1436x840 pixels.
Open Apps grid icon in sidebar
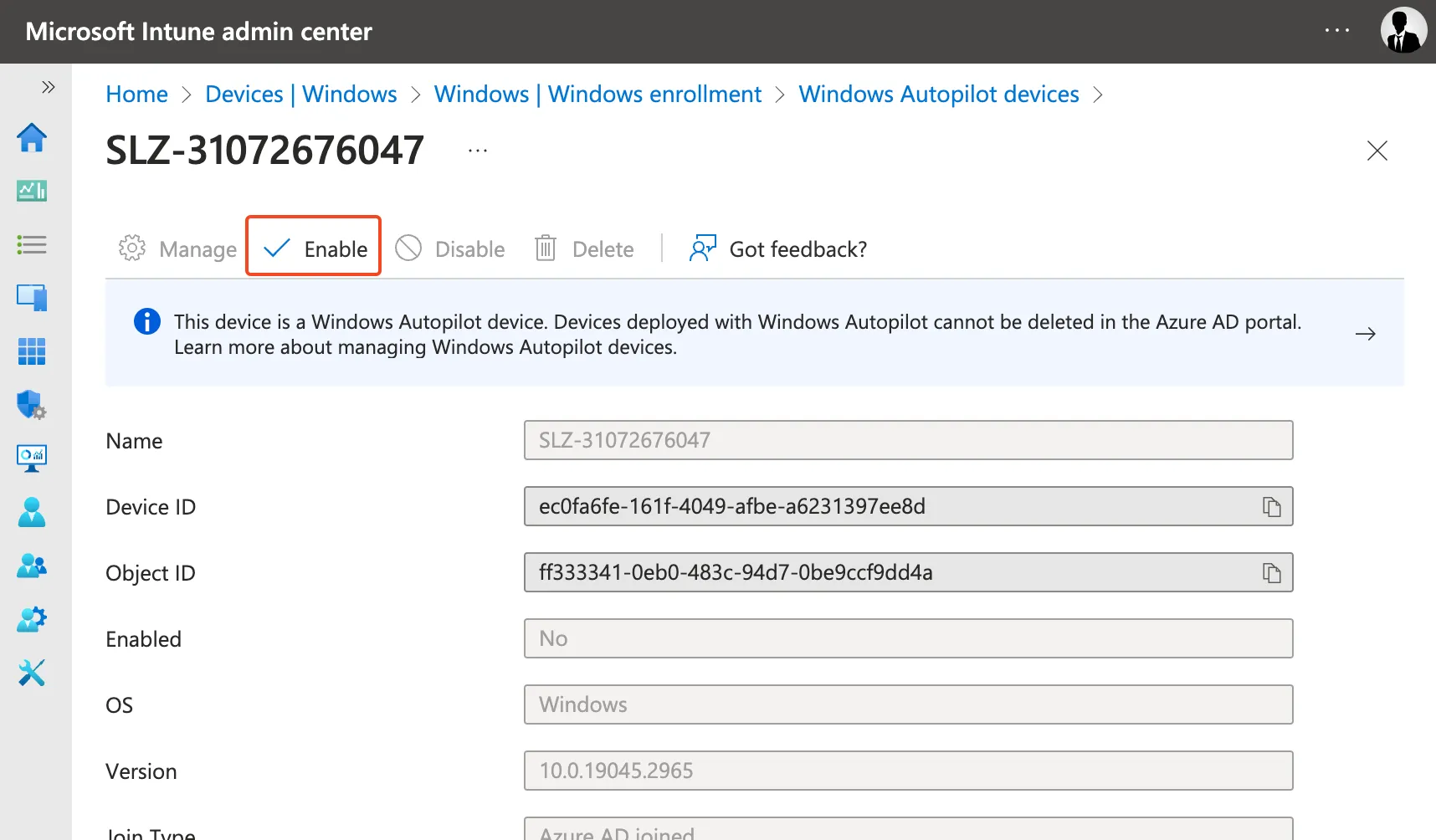[32, 351]
